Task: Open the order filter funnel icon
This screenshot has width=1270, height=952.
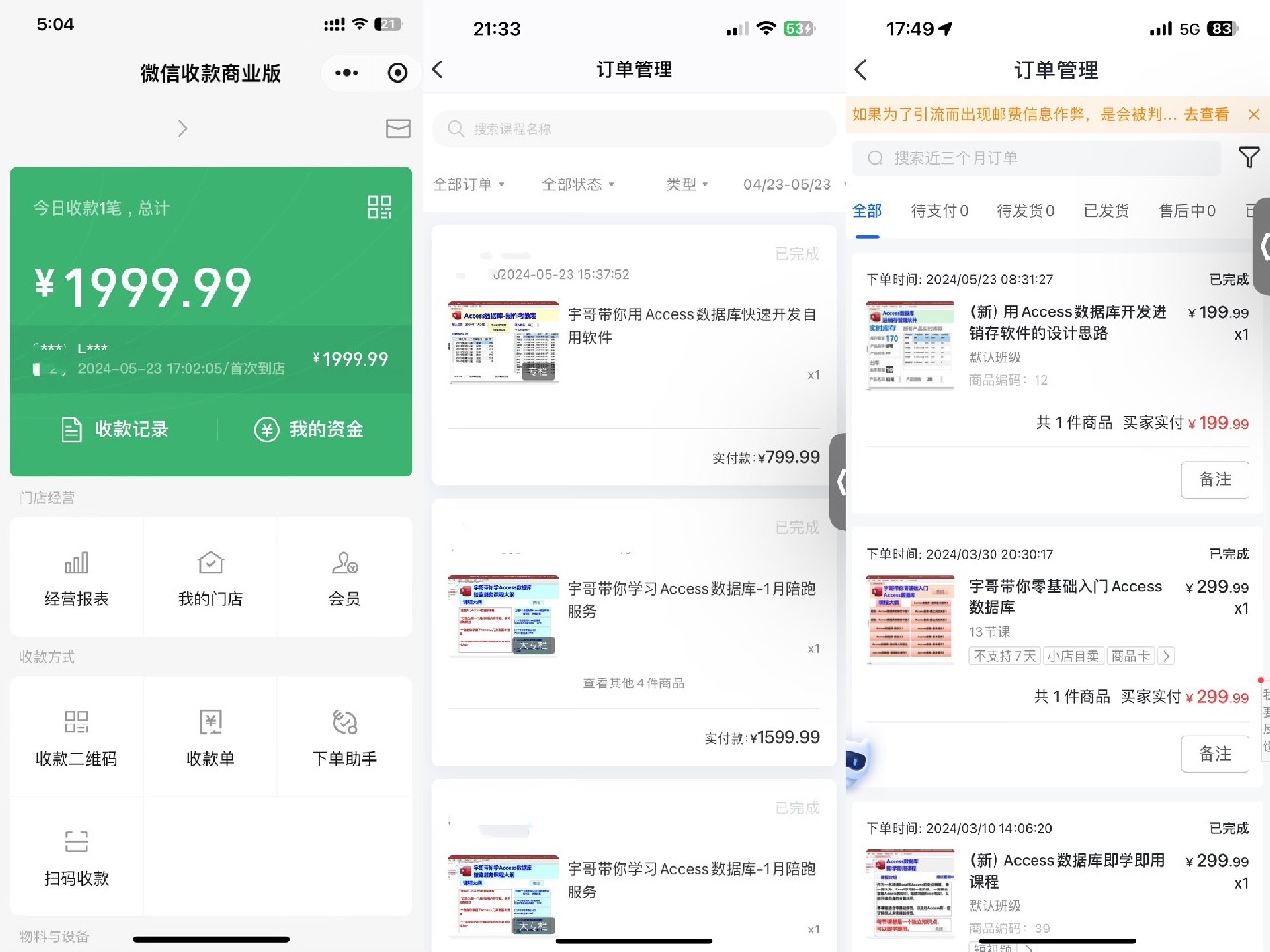Action: (1249, 157)
